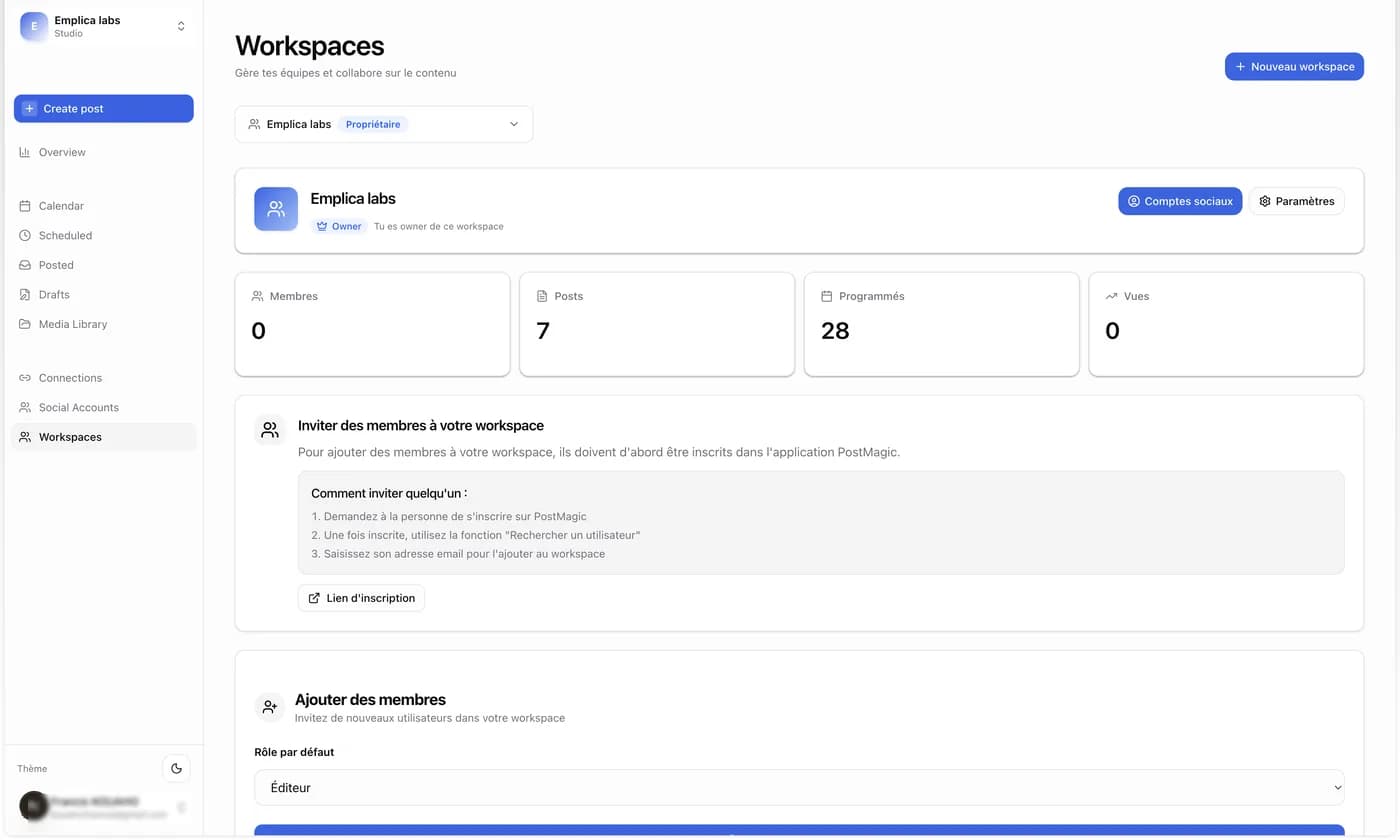Click the Vues count 0

[1112, 331]
